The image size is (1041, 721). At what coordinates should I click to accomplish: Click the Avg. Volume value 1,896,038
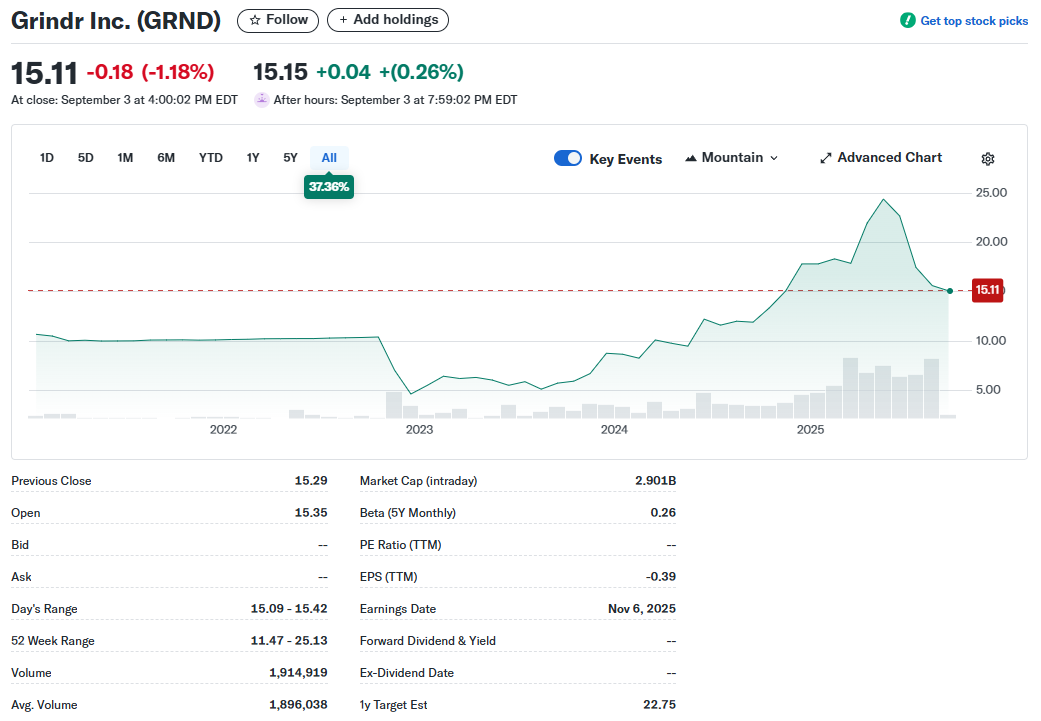(x=298, y=704)
